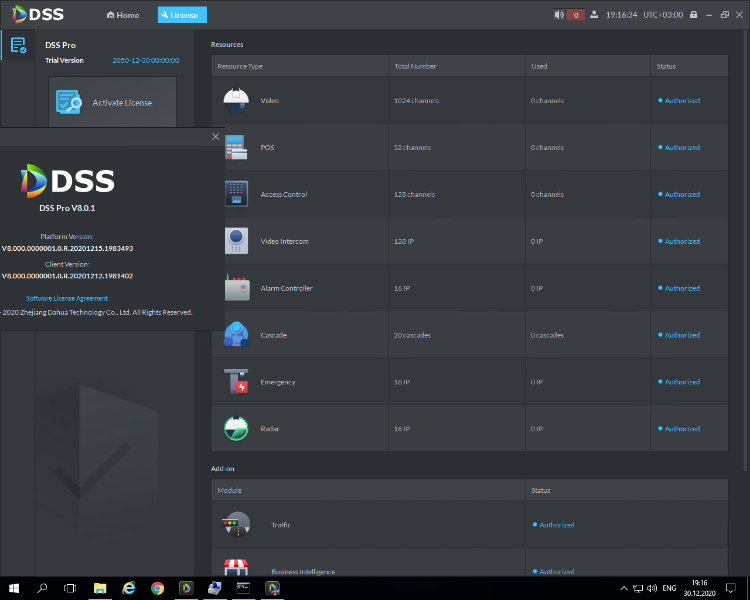Viewport: 750px width, 600px height.
Task: Click the Alarm Controller icon
Action: (x=237, y=288)
